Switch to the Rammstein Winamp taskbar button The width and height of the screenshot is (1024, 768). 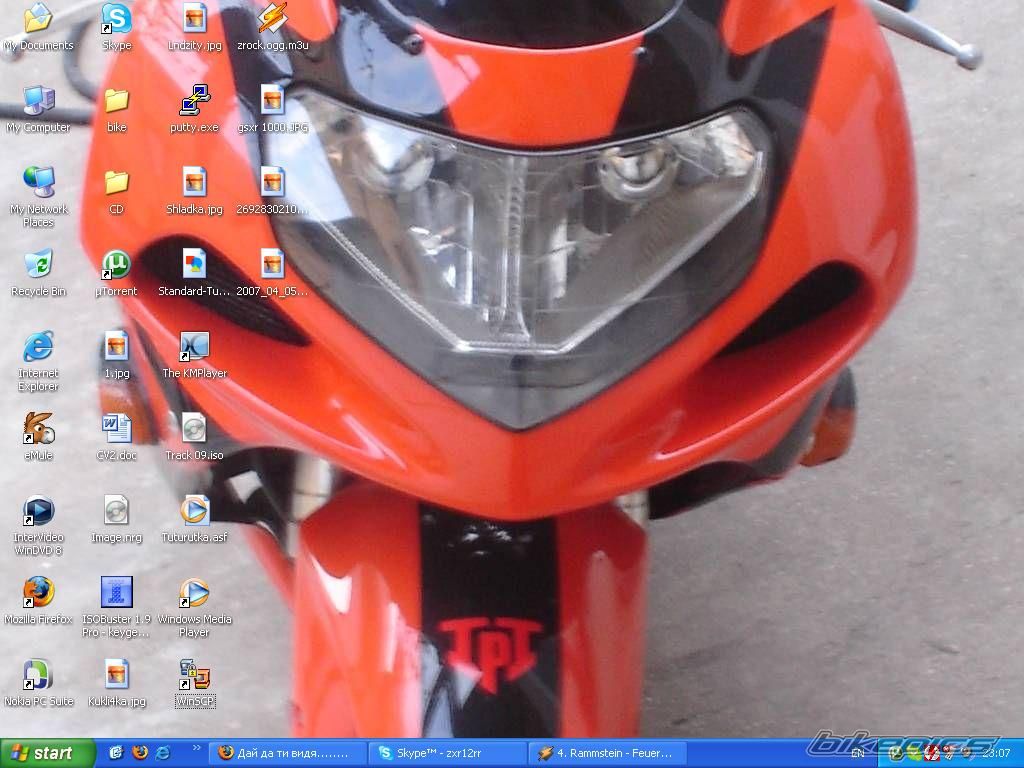(607, 753)
